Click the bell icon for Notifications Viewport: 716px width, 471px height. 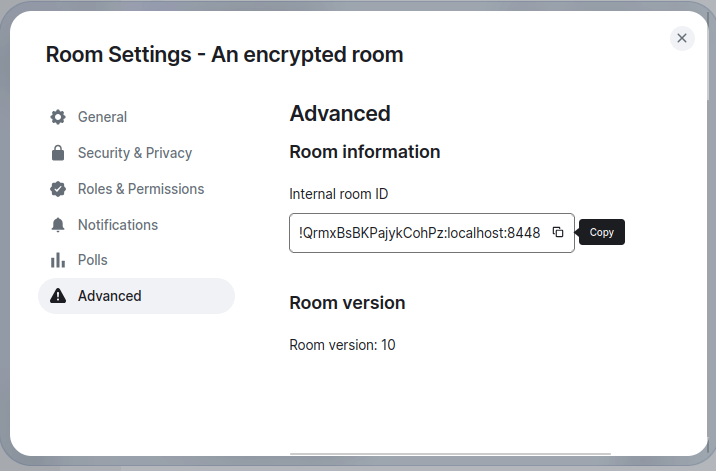point(58,225)
